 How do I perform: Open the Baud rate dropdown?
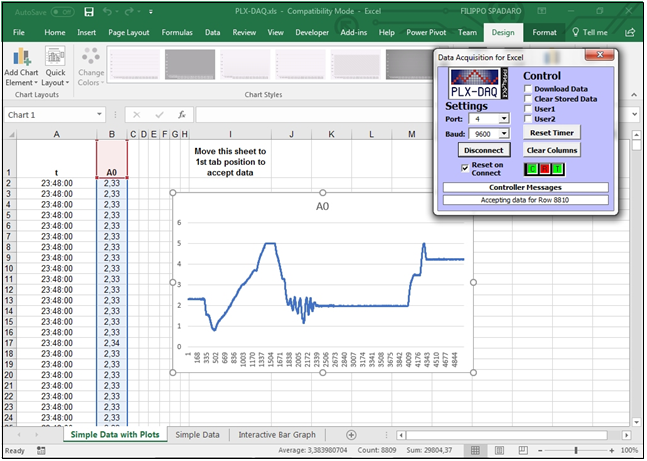tap(504, 134)
